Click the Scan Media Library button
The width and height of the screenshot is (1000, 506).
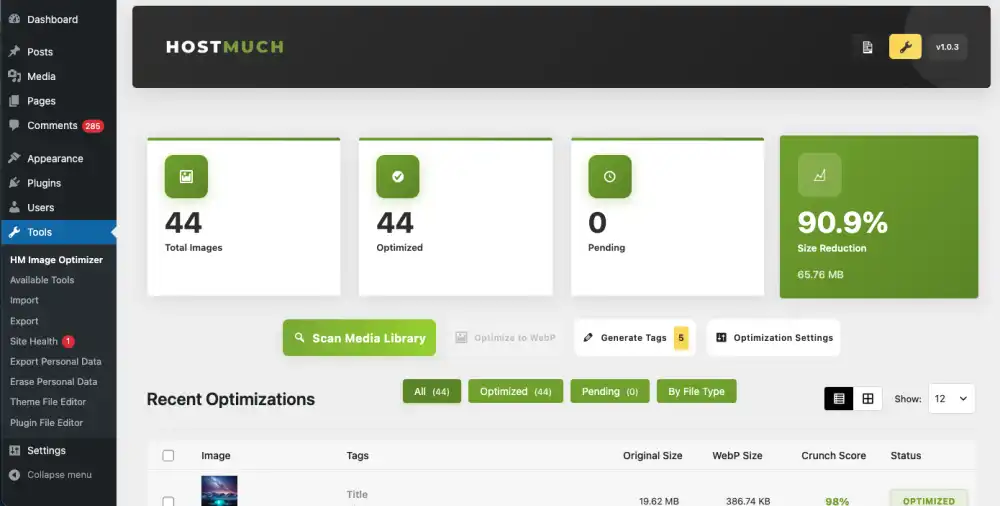(359, 338)
